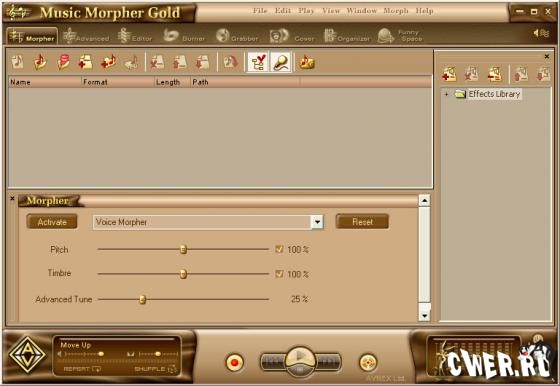Move file down with the down-arrow document icon
This screenshot has width=560, height=386.
pyautogui.click(x=202, y=62)
